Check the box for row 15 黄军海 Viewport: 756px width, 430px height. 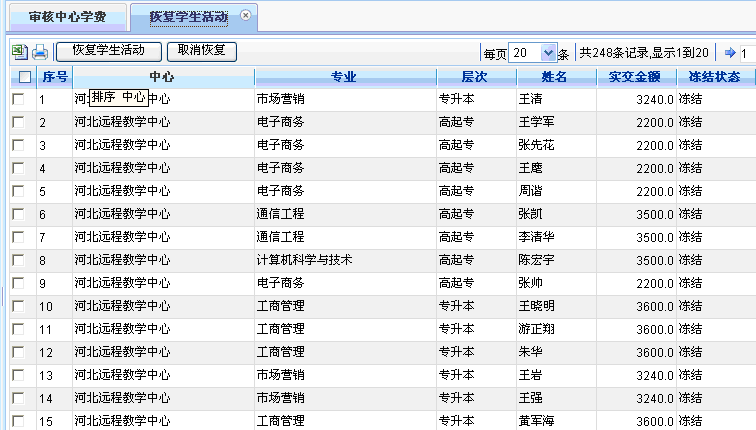[x=18, y=421]
